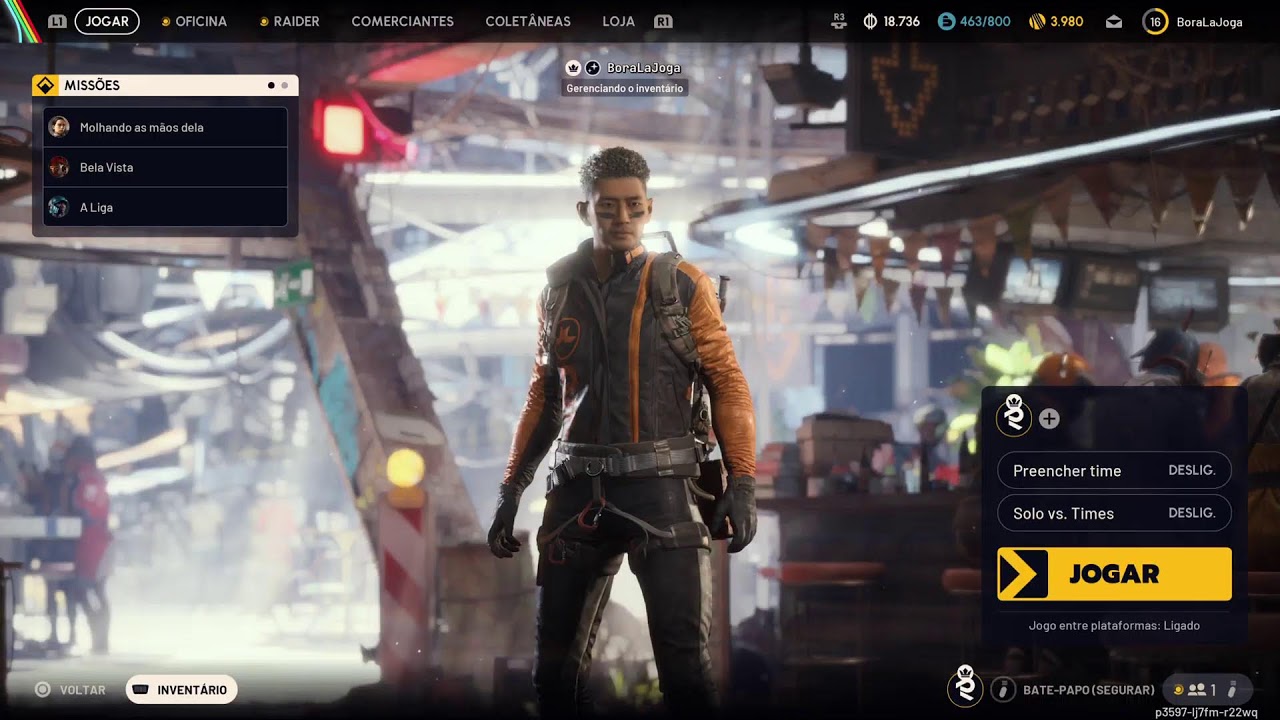This screenshot has width=1280, height=720.
Task: Click the Jogo entre plataformas: Ligado text
Action: (1114, 625)
